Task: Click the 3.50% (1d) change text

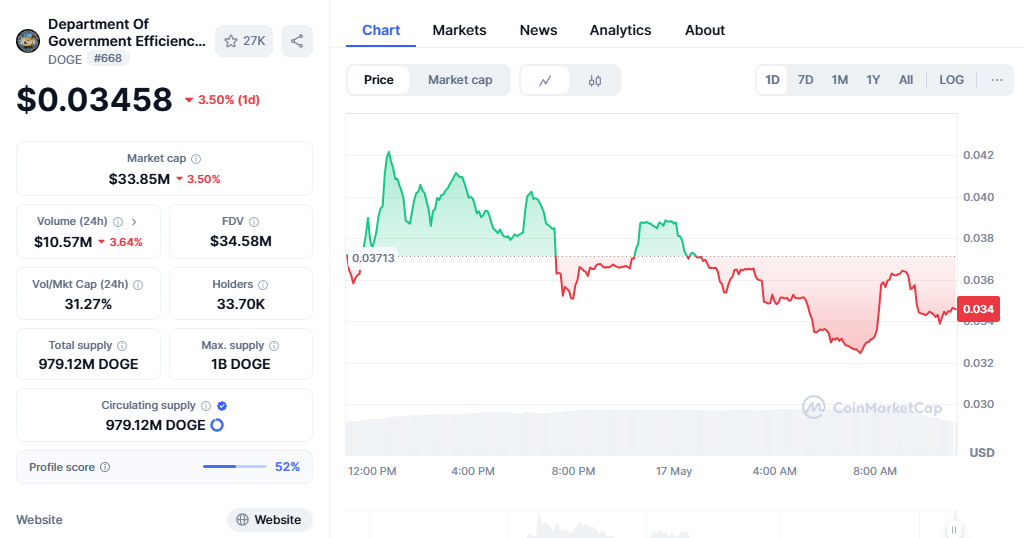Action: pos(229,100)
